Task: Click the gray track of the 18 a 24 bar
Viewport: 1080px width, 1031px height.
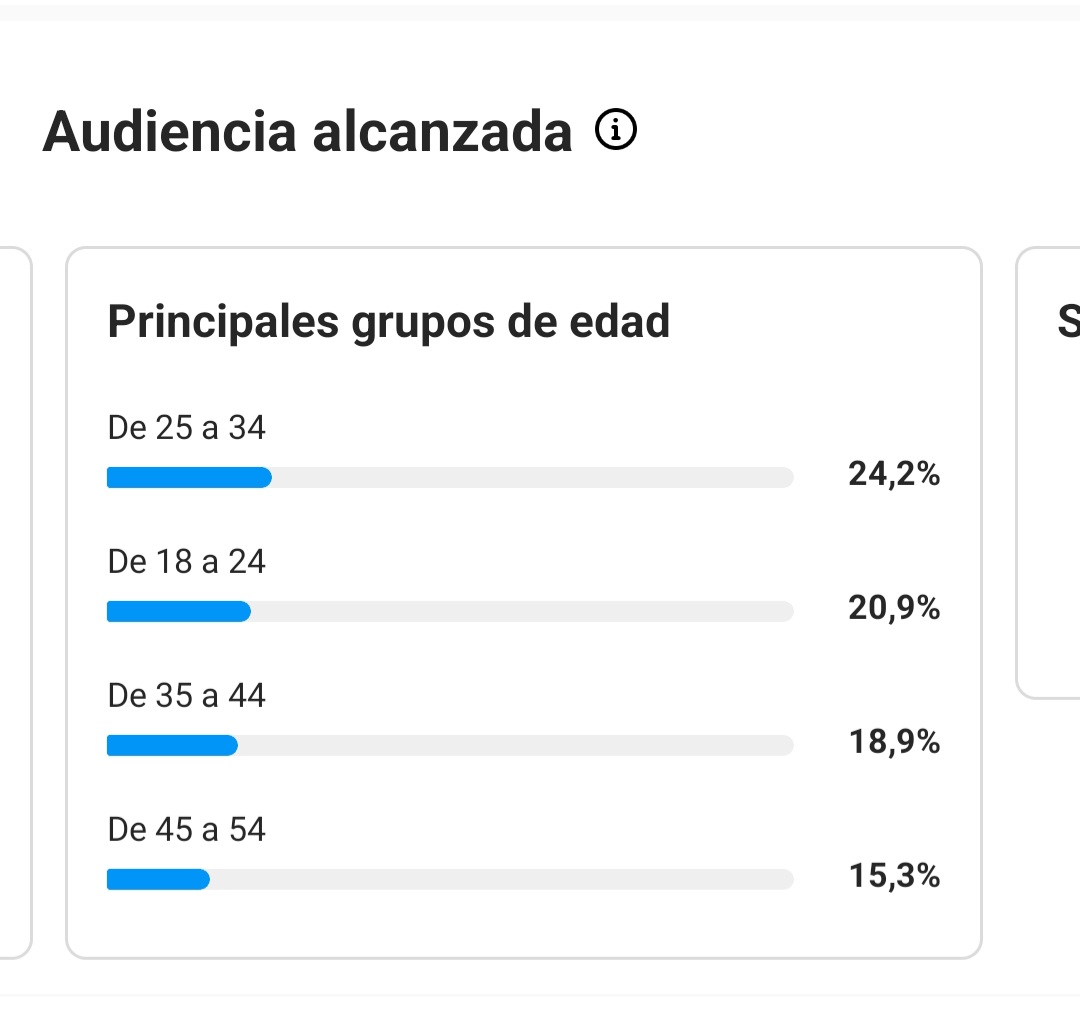Action: pyautogui.click(x=522, y=612)
